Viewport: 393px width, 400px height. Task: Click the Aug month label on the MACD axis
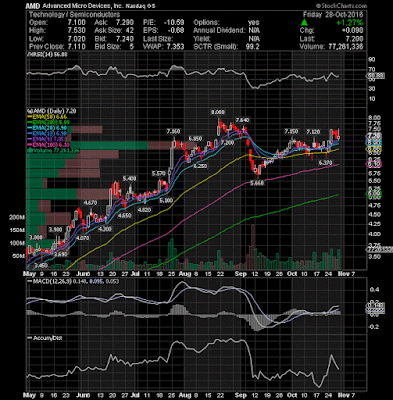point(184,274)
